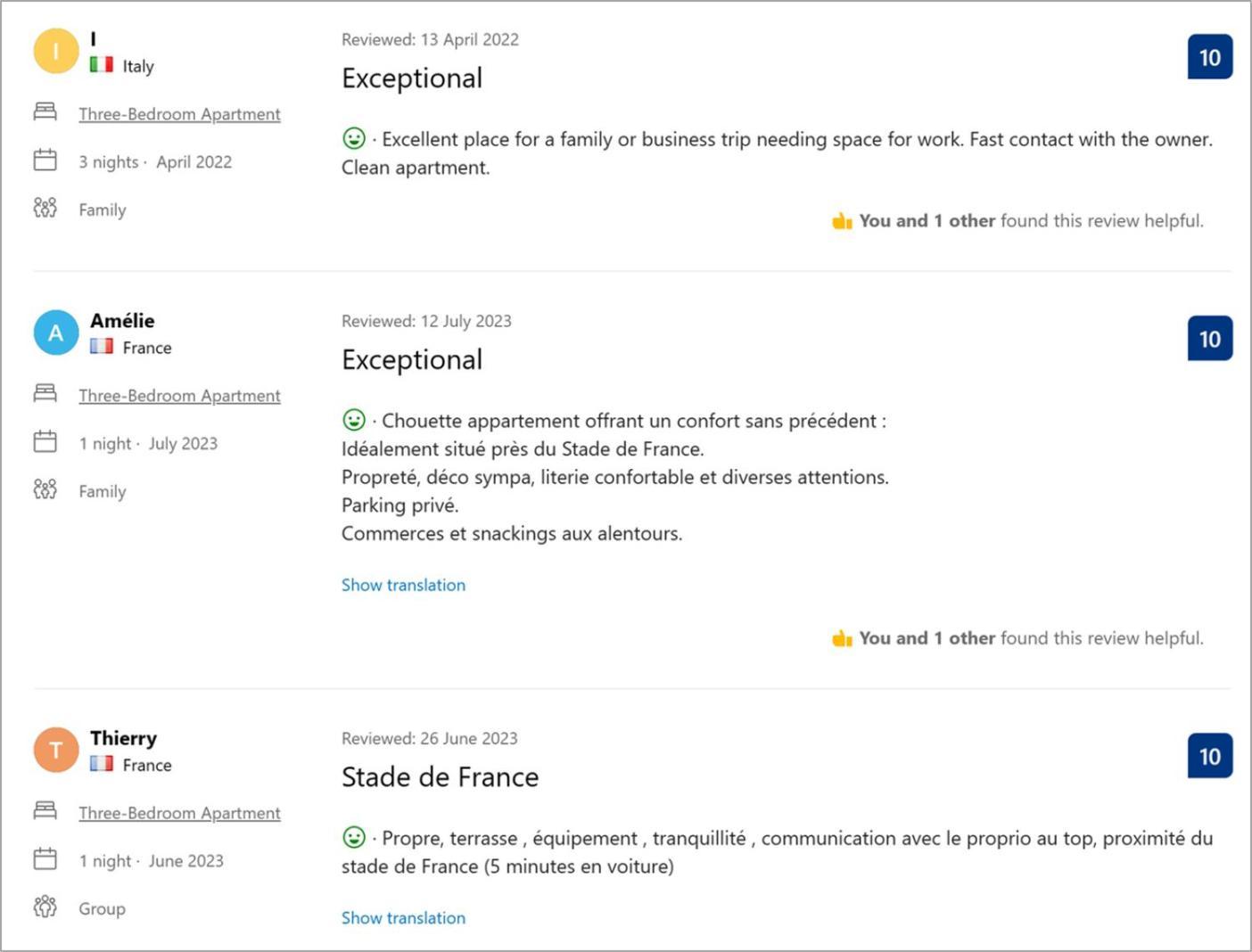Click Amélie's blue 'A' avatar
The height and width of the screenshot is (952, 1252).
click(x=56, y=332)
